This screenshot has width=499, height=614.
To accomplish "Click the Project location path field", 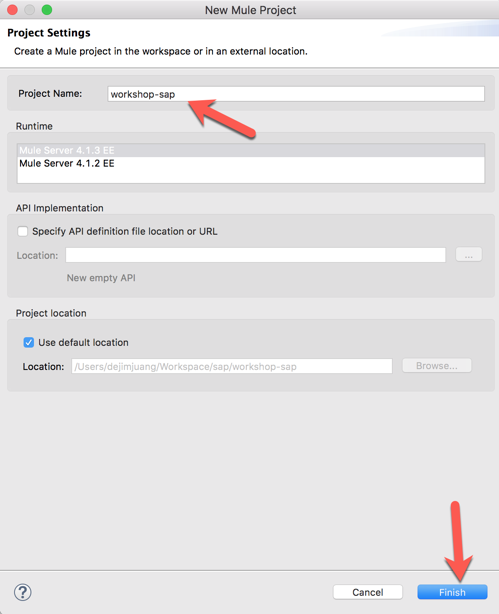I will coord(231,366).
